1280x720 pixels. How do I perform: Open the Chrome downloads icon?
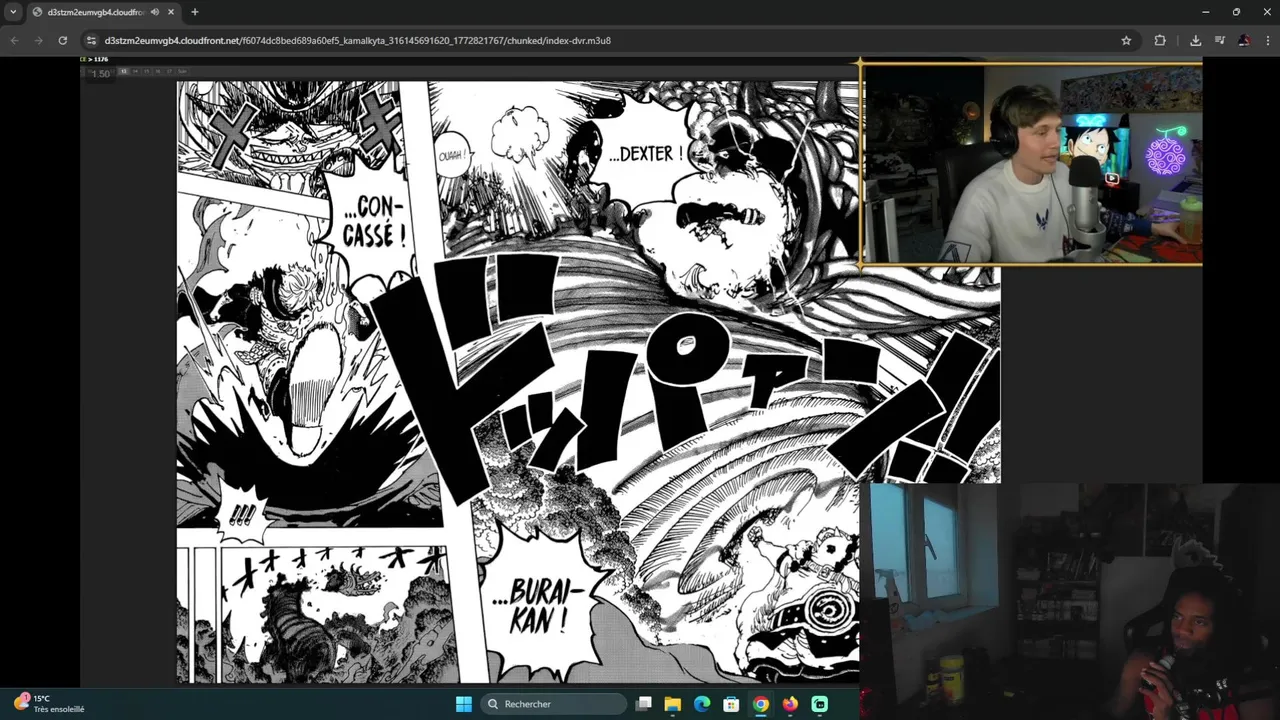pos(1195,40)
